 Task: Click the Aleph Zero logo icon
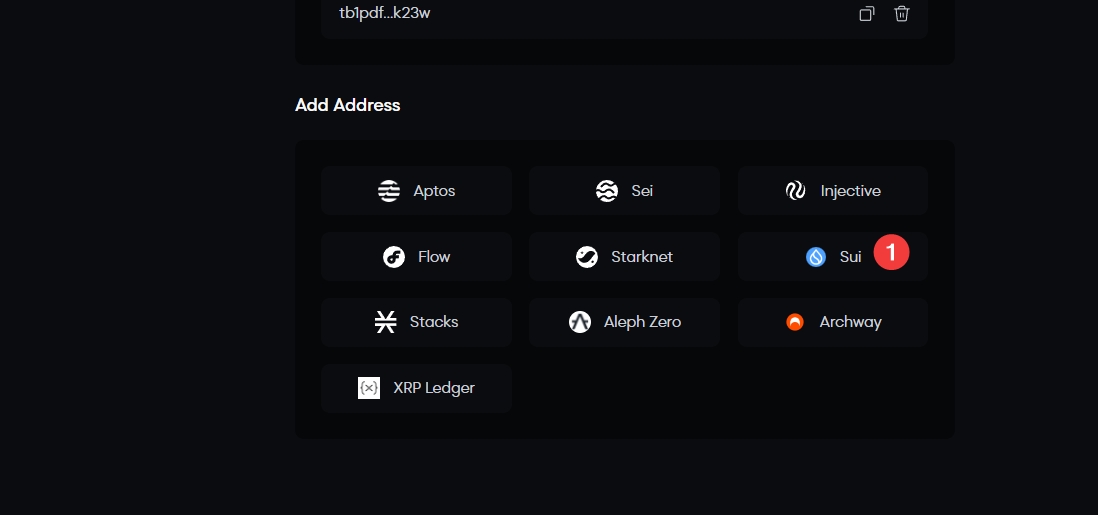(580, 322)
